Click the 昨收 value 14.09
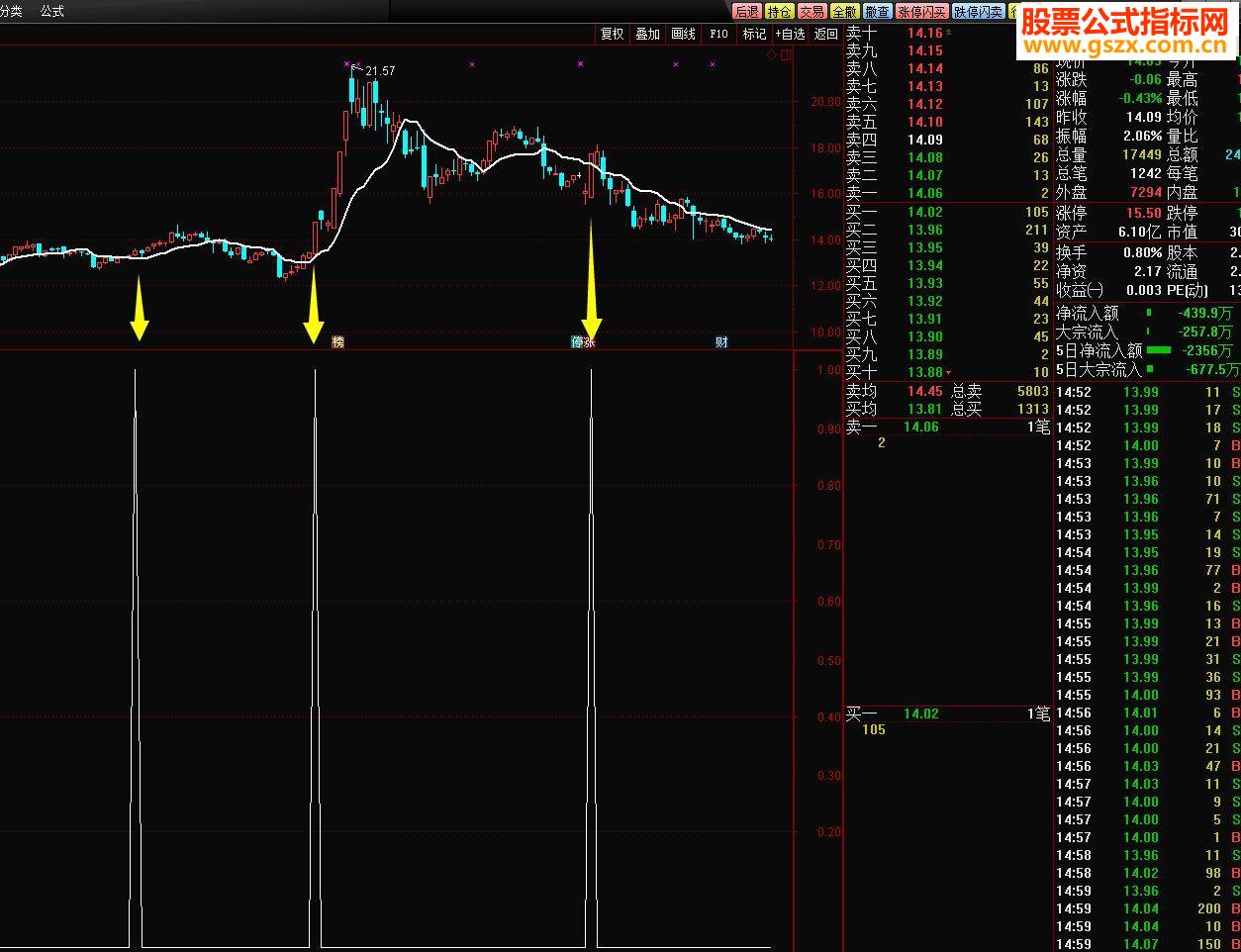The image size is (1241, 952). tap(1144, 117)
